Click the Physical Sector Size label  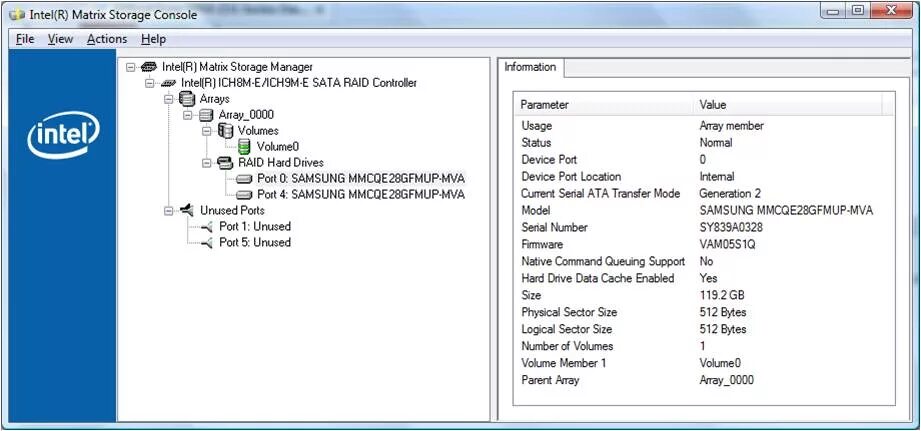tap(569, 312)
